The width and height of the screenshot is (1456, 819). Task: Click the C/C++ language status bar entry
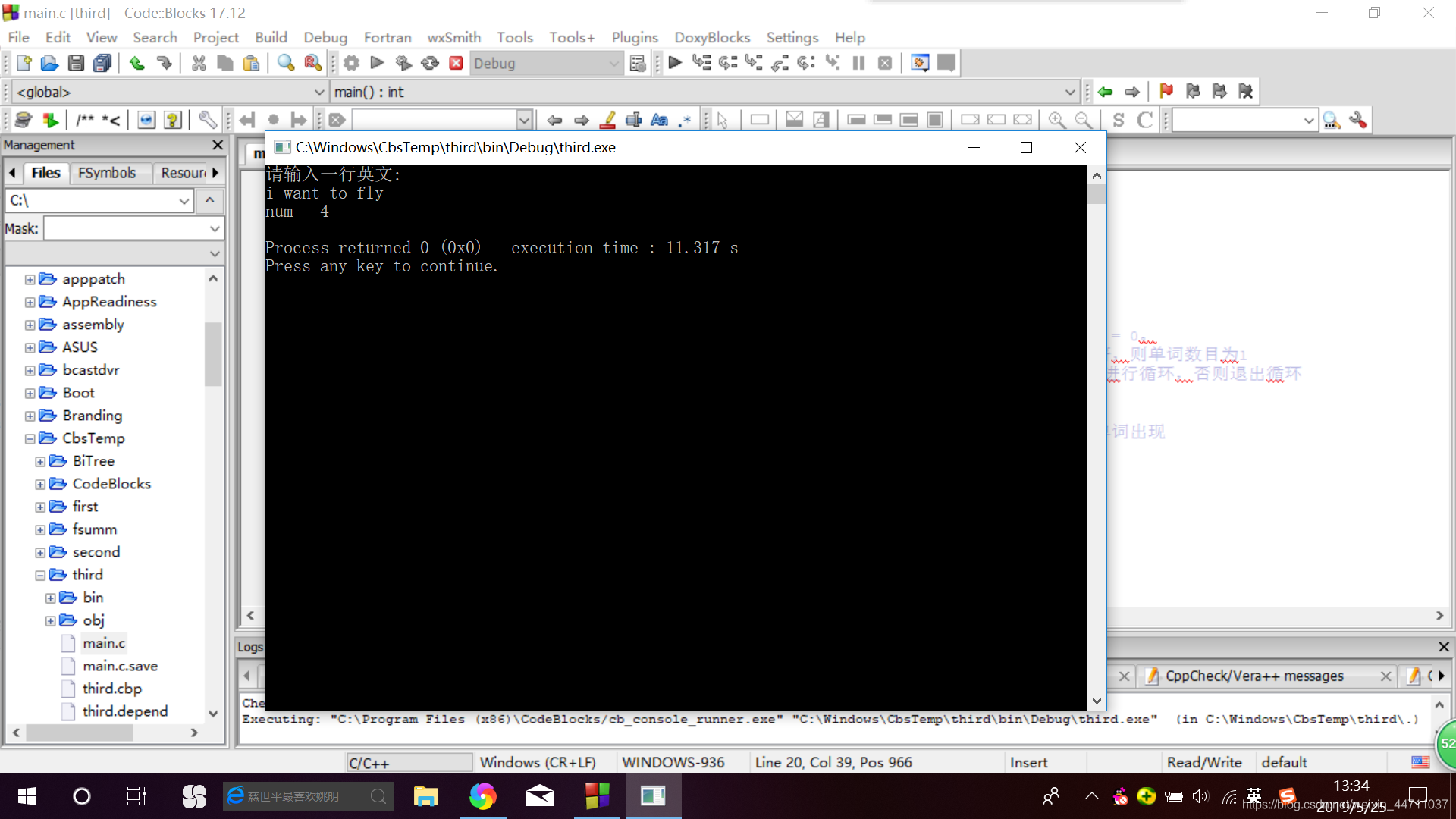409,763
